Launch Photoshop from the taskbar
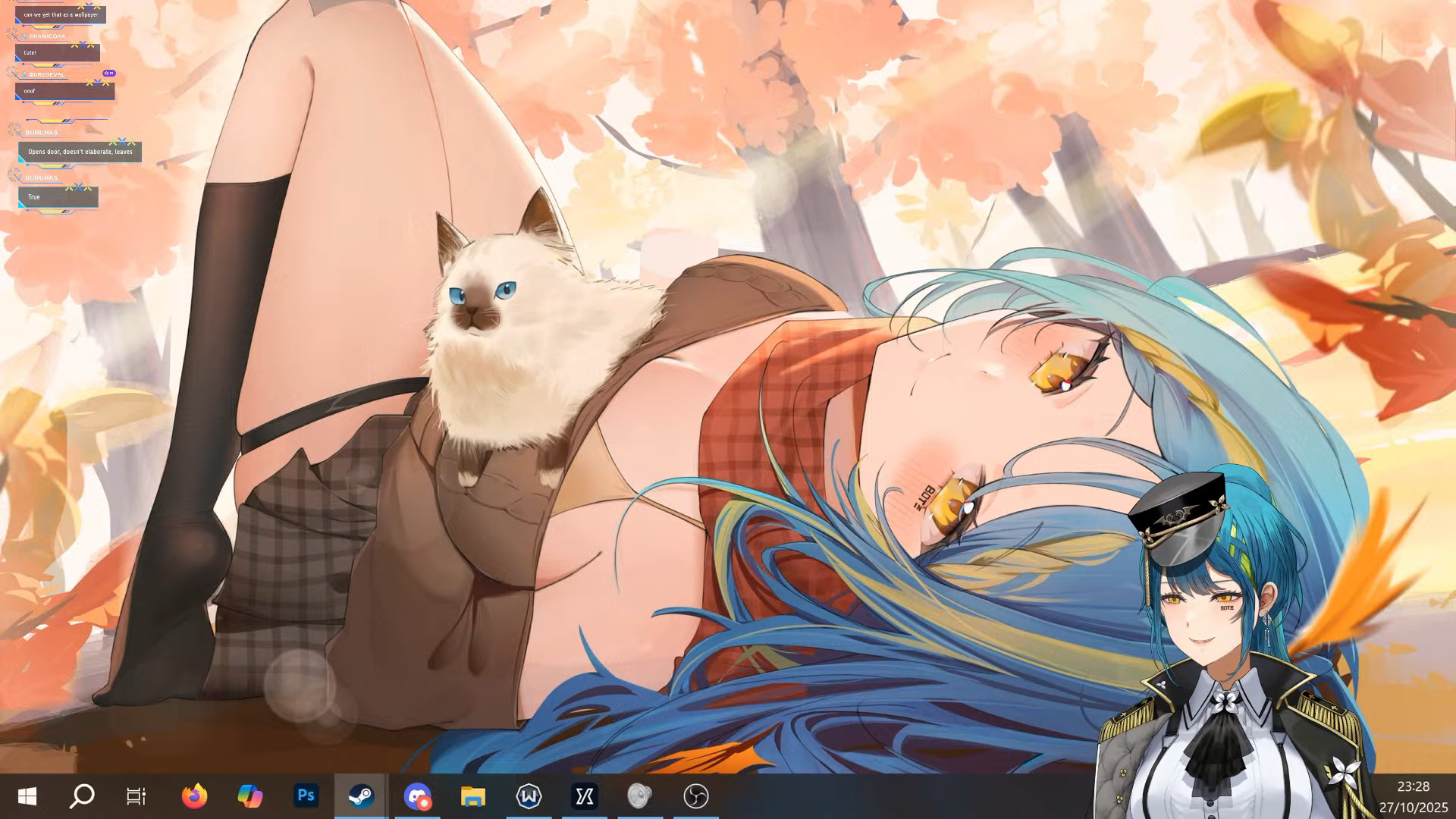The image size is (1456, 819). (x=306, y=796)
